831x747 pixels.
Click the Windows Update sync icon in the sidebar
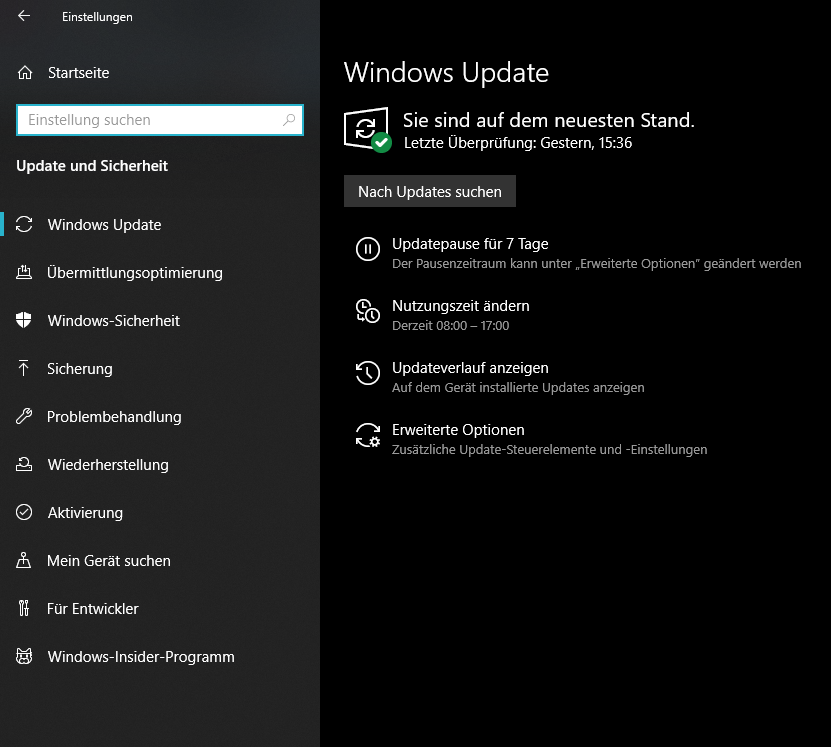pos(24,224)
